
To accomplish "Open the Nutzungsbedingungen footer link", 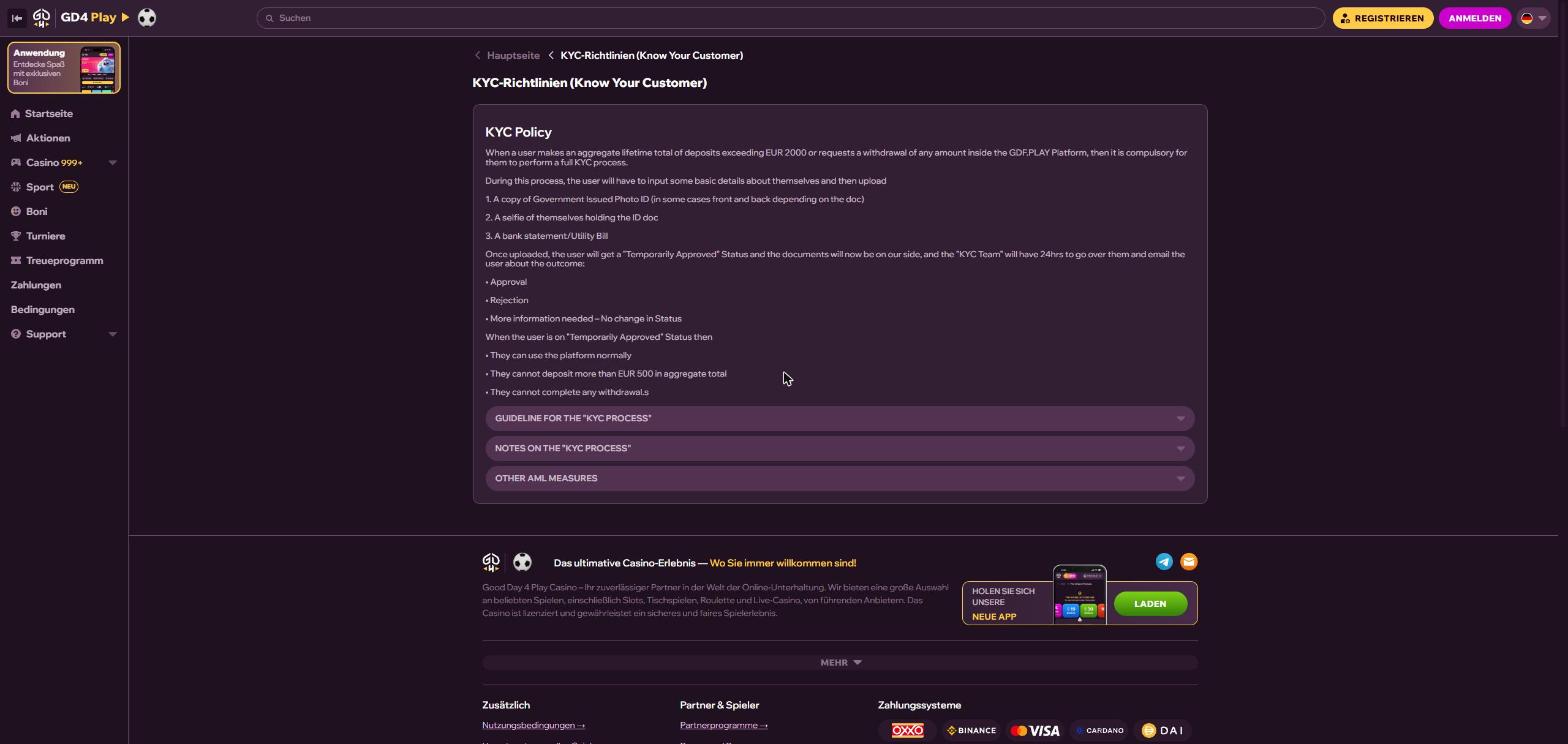I will click(534, 726).
